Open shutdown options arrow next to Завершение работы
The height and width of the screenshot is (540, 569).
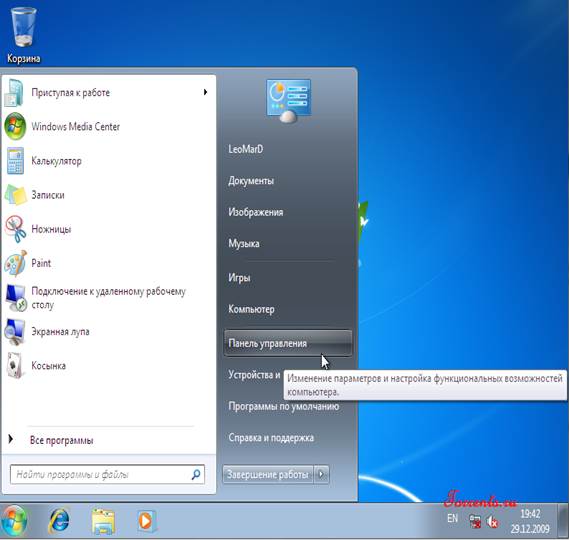tap(322, 474)
